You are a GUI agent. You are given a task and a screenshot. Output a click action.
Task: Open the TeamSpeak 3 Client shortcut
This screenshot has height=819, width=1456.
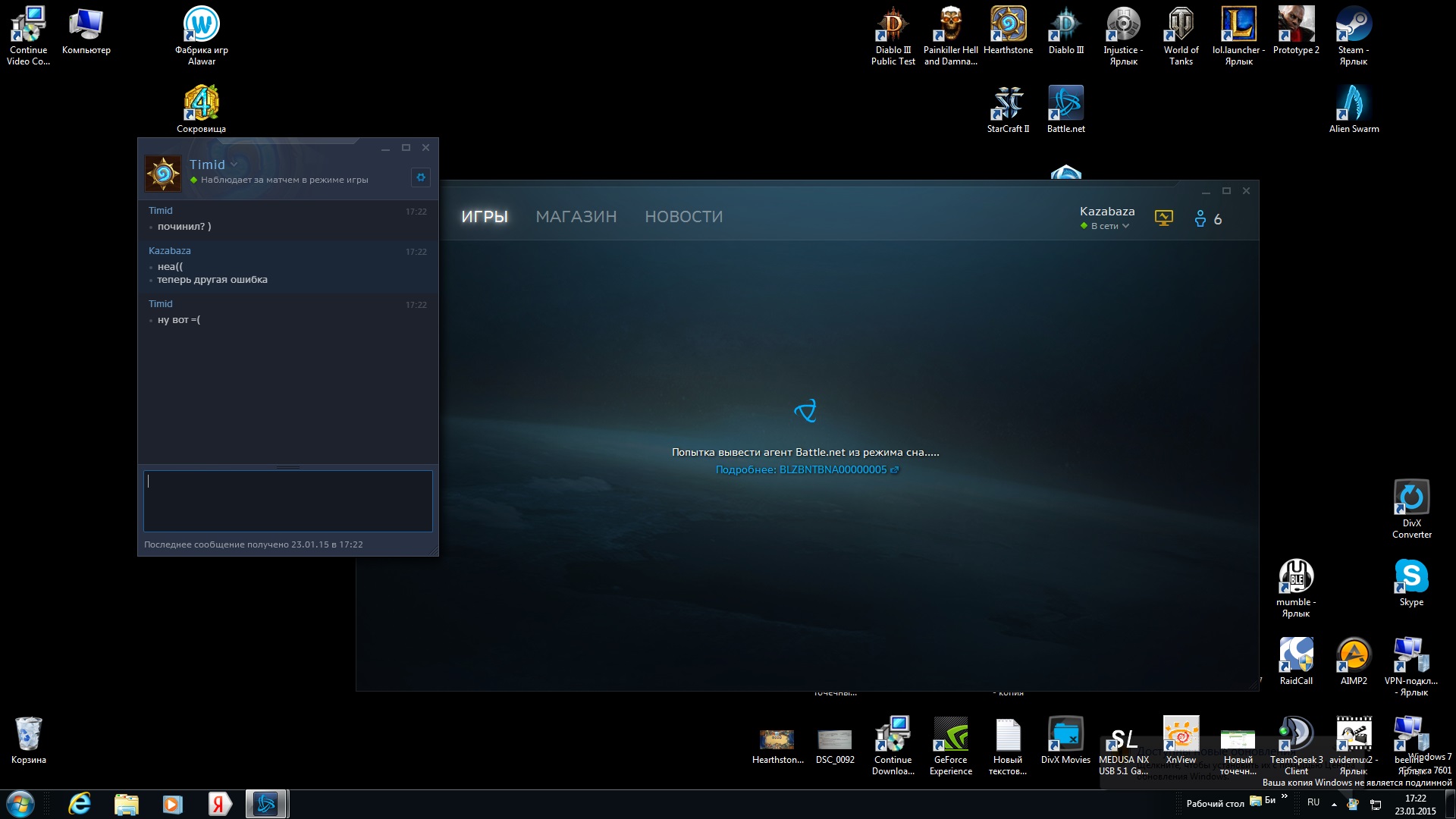coord(1297,745)
